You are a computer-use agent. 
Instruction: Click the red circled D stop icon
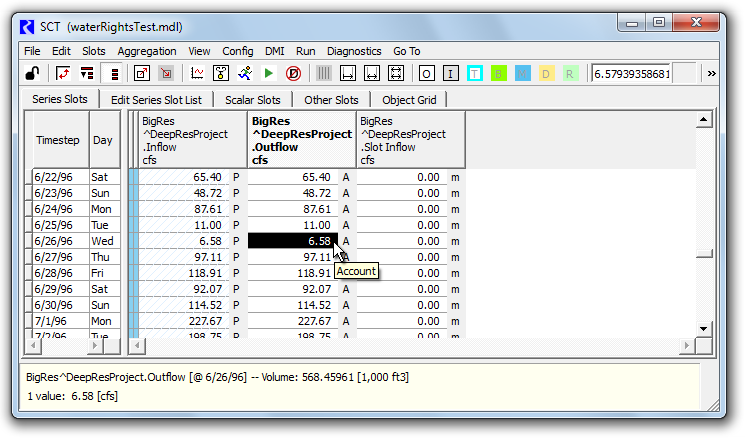[x=293, y=74]
